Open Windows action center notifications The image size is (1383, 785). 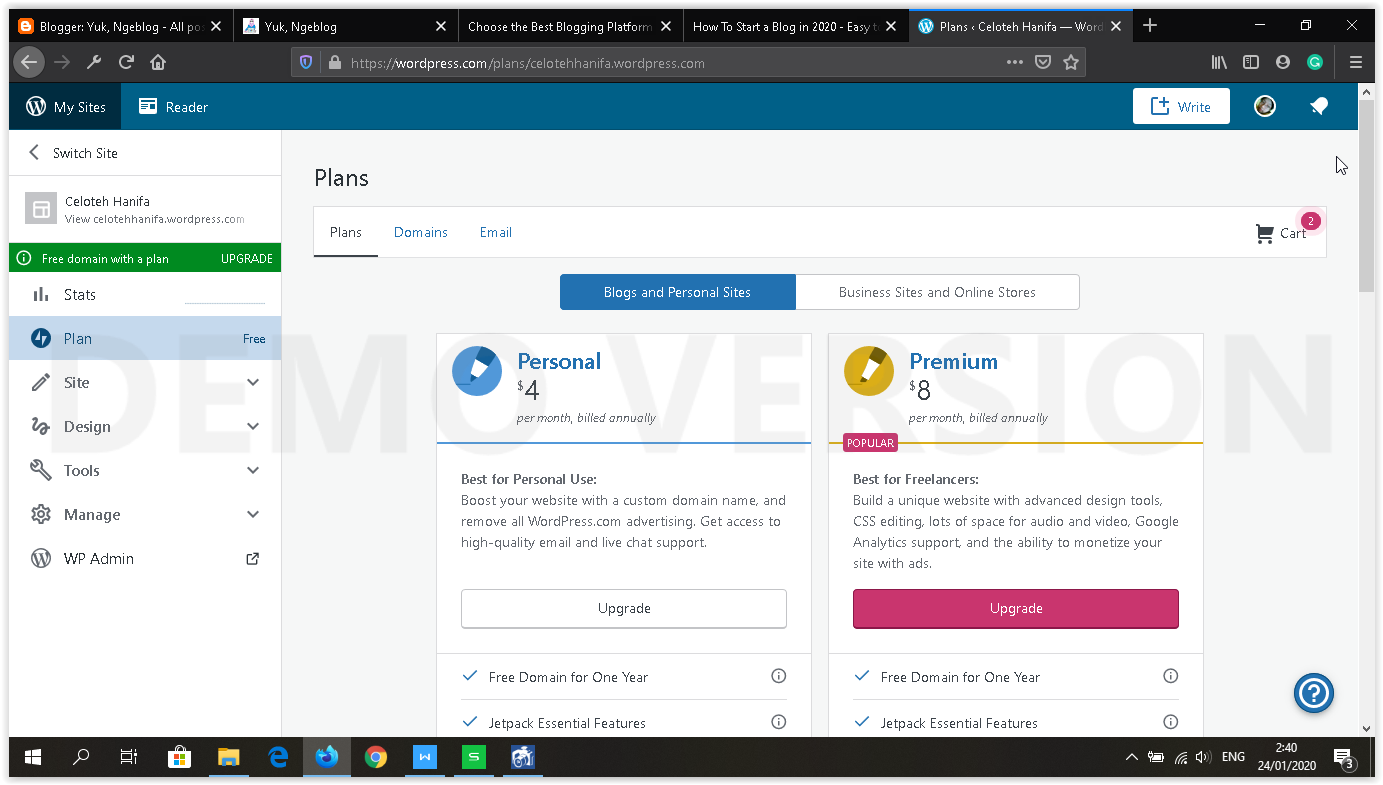click(x=1343, y=757)
